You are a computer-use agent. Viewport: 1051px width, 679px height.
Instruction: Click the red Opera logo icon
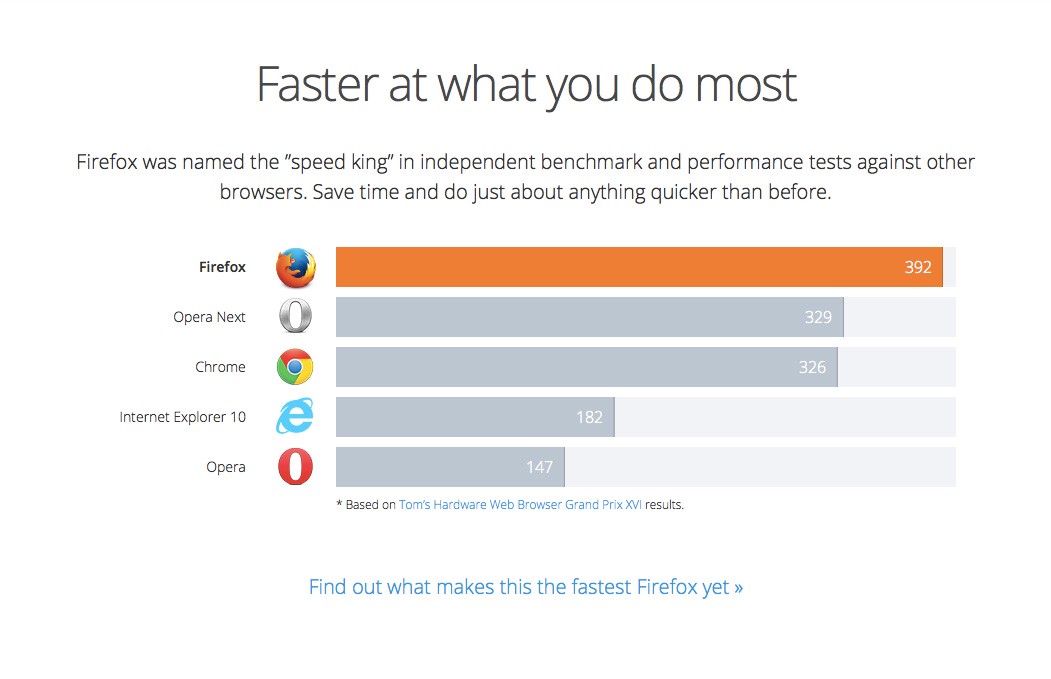296,467
